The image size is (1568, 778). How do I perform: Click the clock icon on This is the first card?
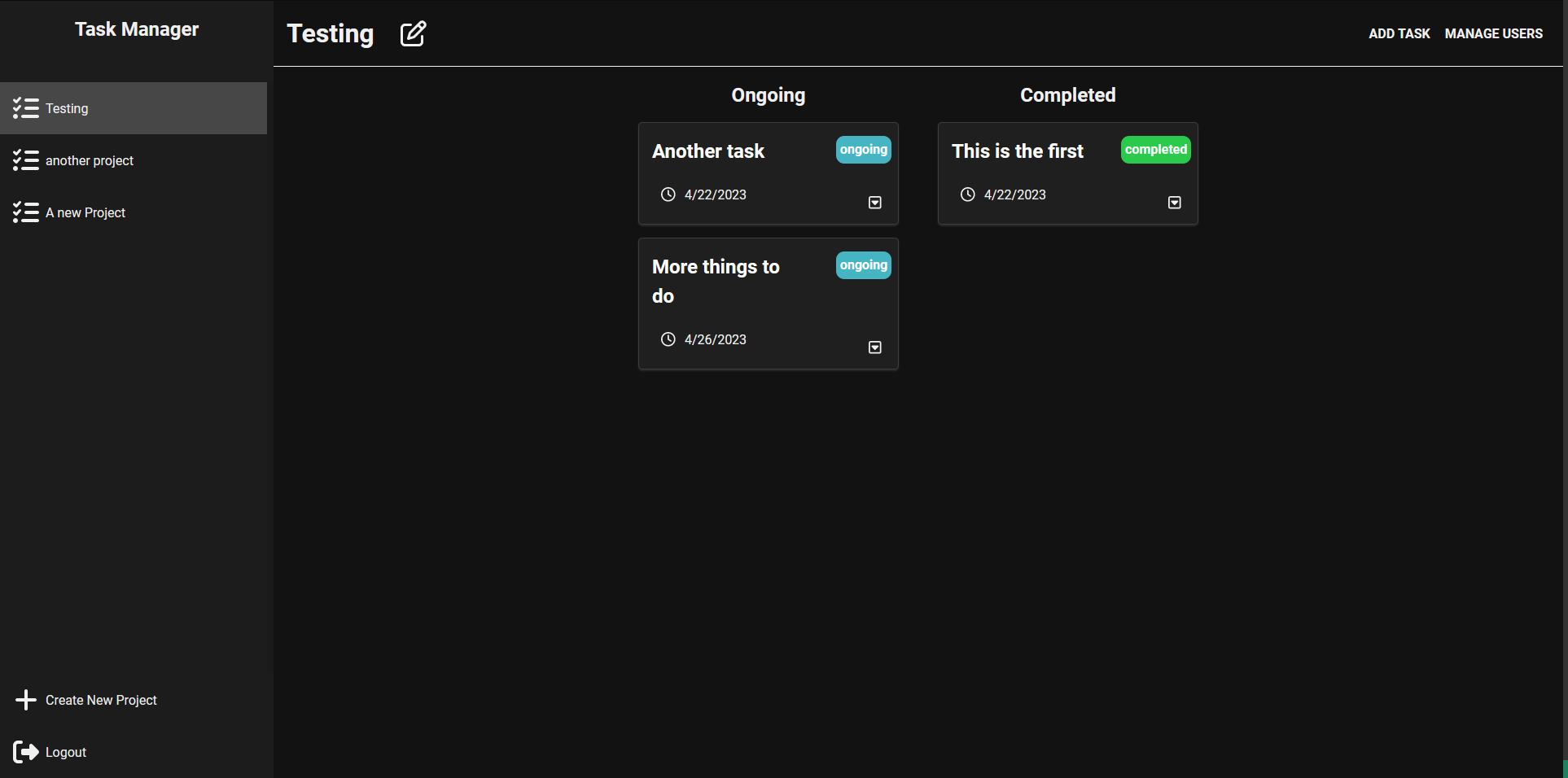click(967, 194)
